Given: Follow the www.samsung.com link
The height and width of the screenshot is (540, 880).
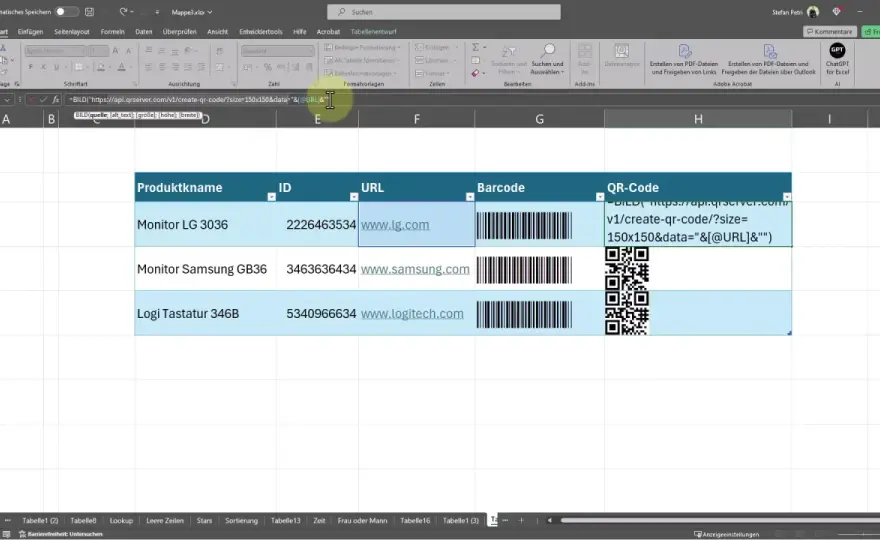Looking at the screenshot, I should click(415, 269).
